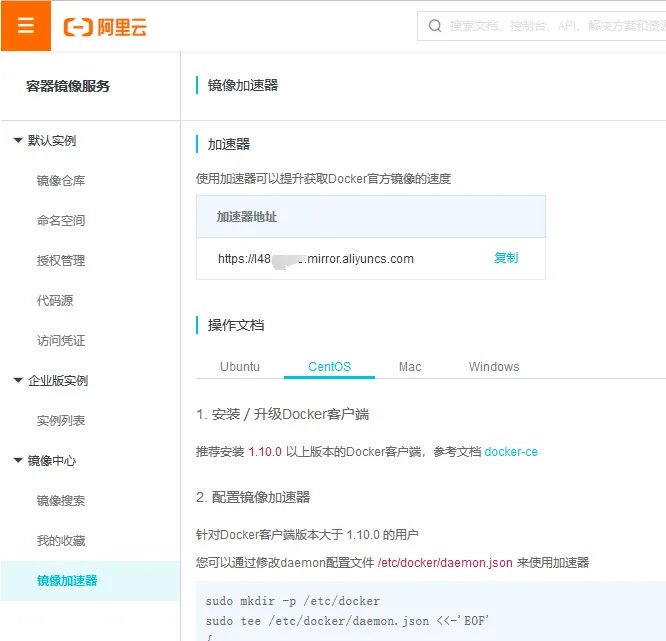
Task: Click the 操作文档 section heading
Action: coord(236,325)
